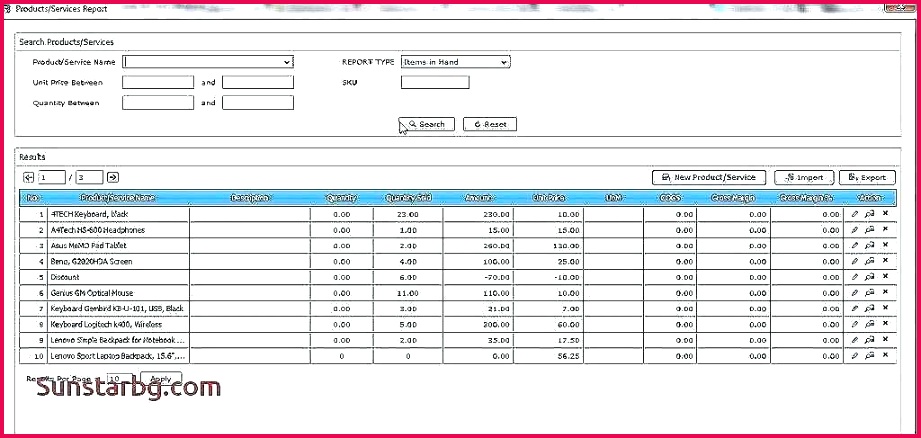
Task: Focus the Quantity minimum field
Action: (158, 103)
